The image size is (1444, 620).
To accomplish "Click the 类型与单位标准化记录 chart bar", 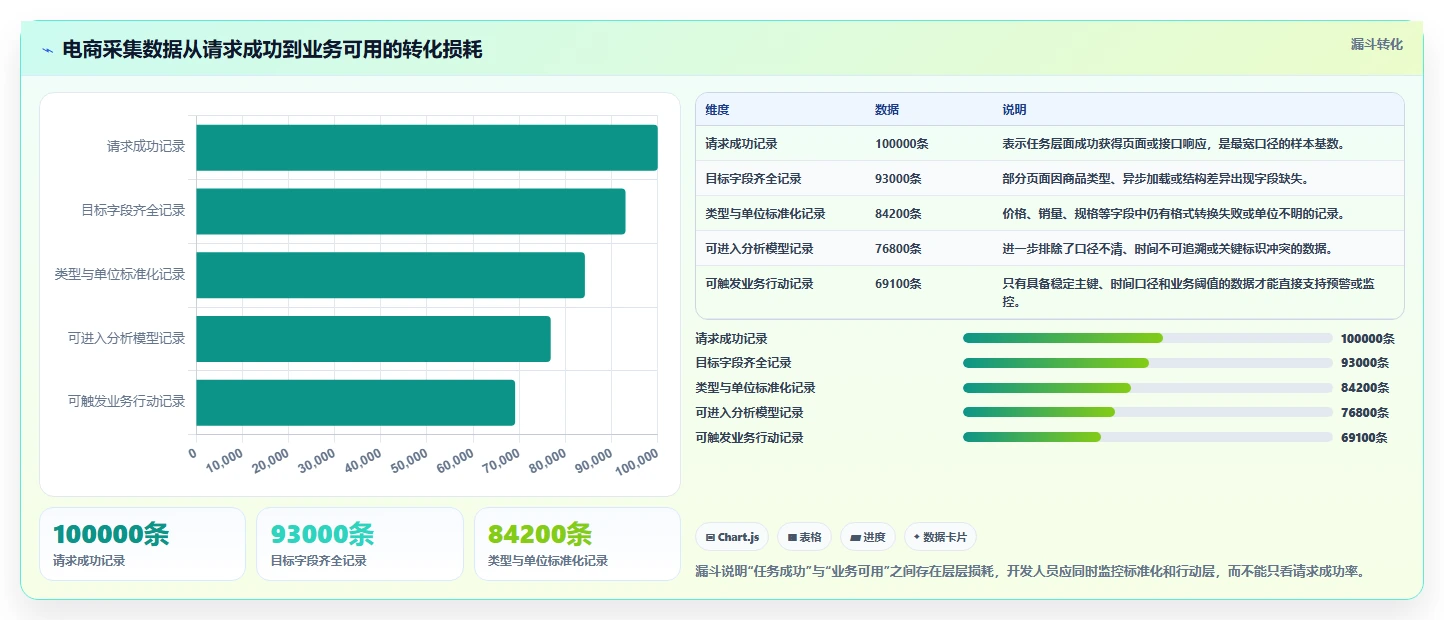I will click(x=391, y=275).
